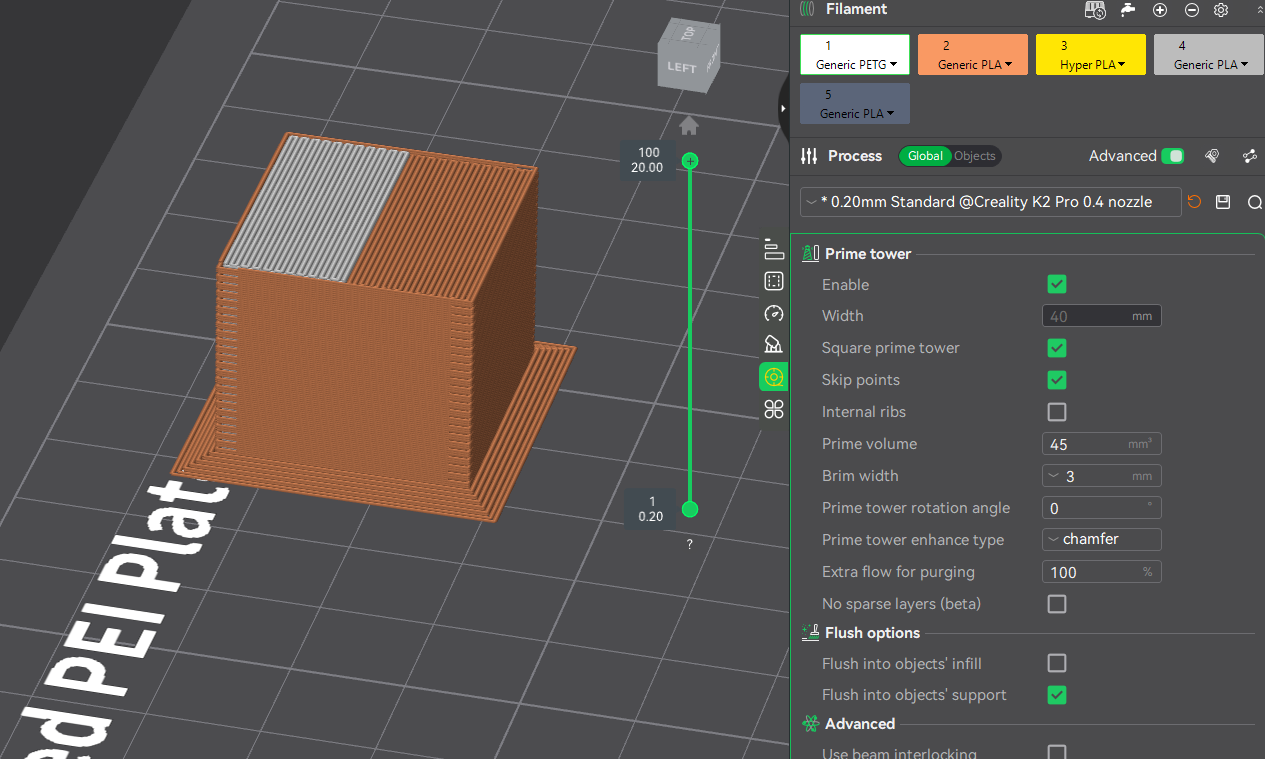Open the Speed settings gauge icon
The width and height of the screenshot is (1265, 759).
coord(773,313)
